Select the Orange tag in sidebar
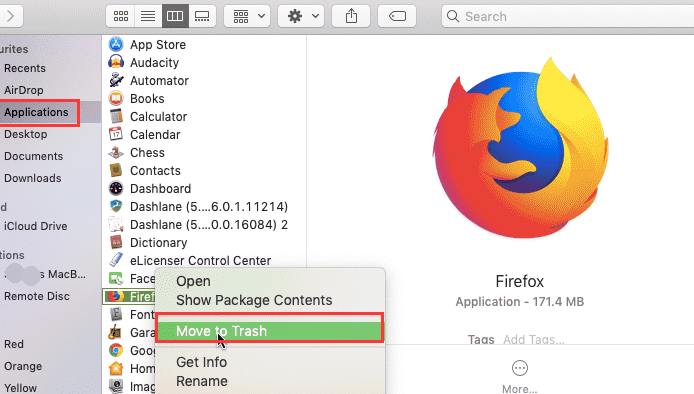 23,366
